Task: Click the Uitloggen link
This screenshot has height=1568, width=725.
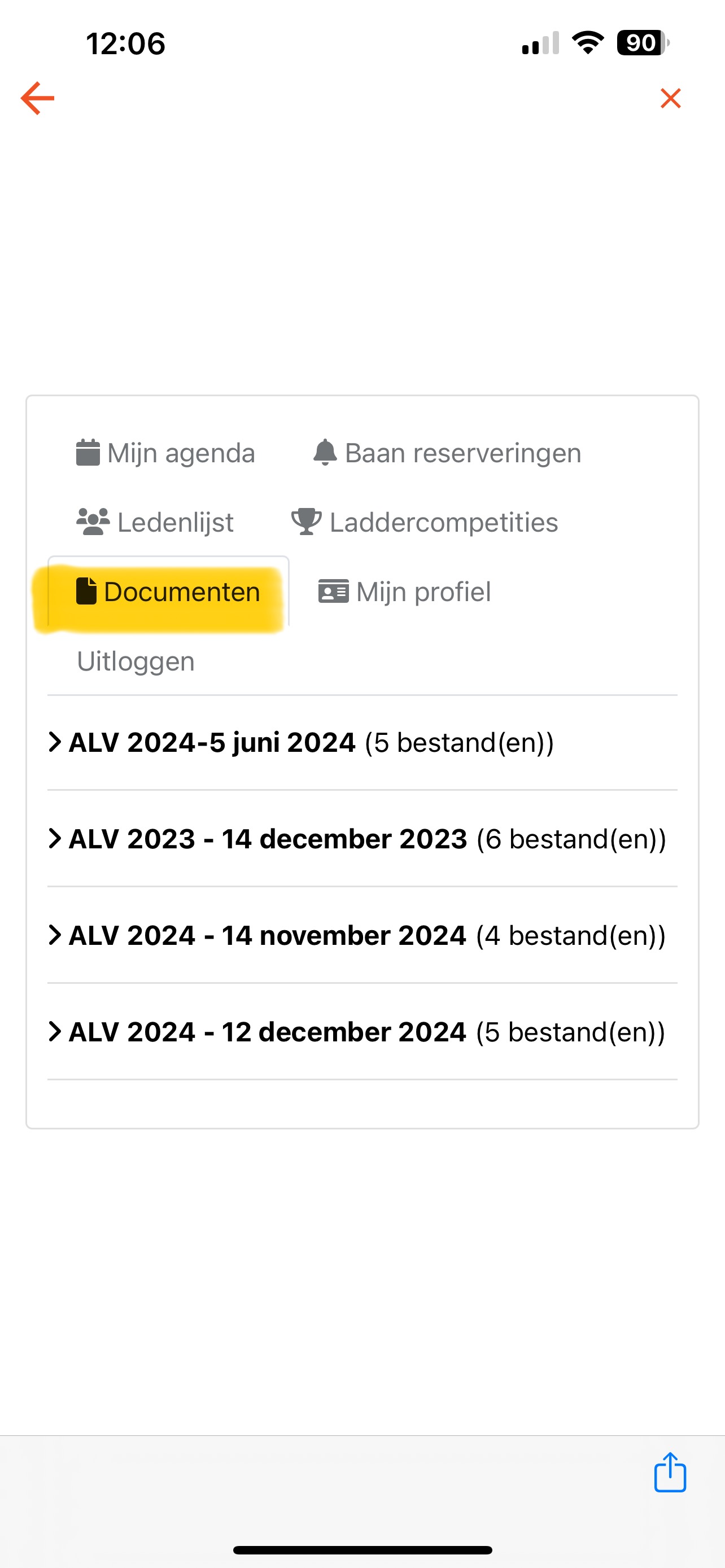Action: click(136, 661)
